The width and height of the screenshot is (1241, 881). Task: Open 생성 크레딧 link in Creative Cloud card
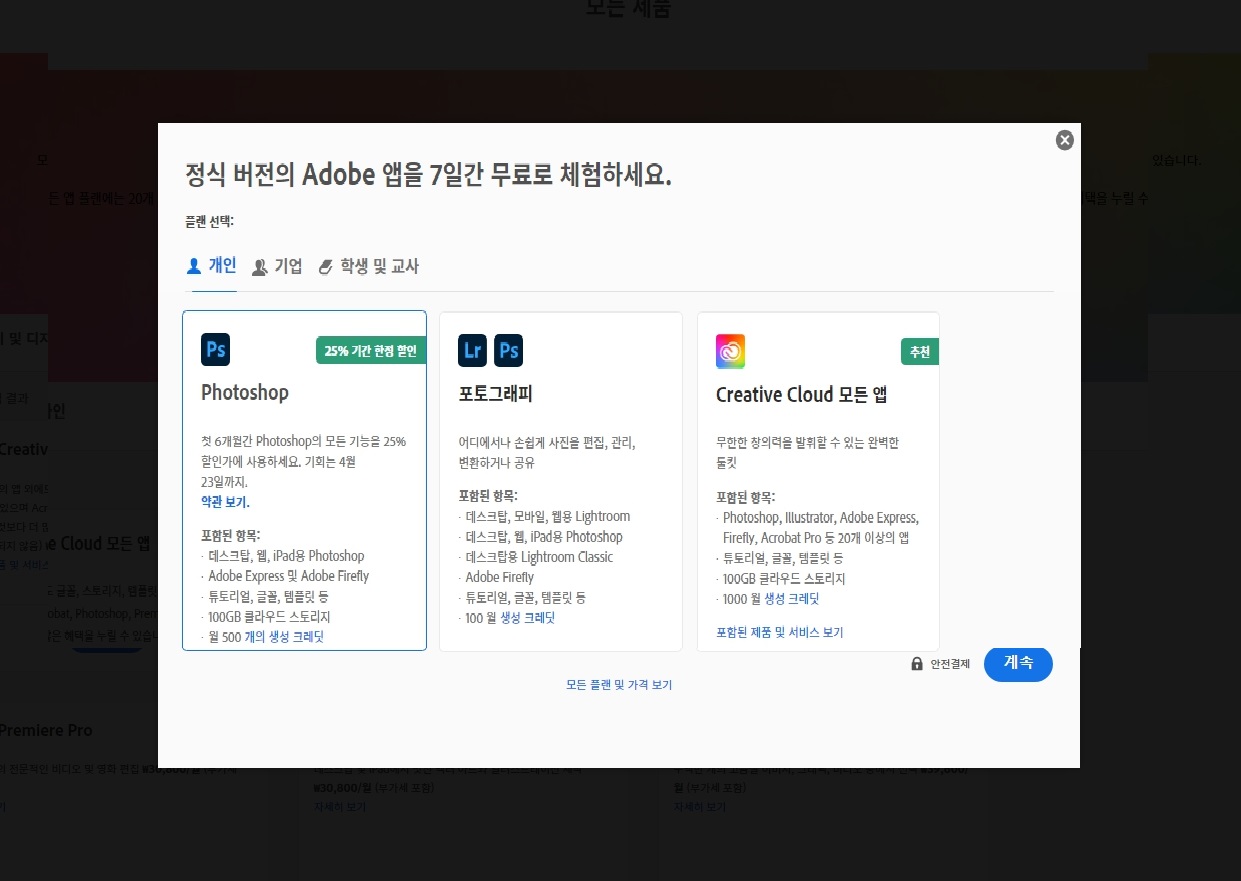[x=792, y=599]
